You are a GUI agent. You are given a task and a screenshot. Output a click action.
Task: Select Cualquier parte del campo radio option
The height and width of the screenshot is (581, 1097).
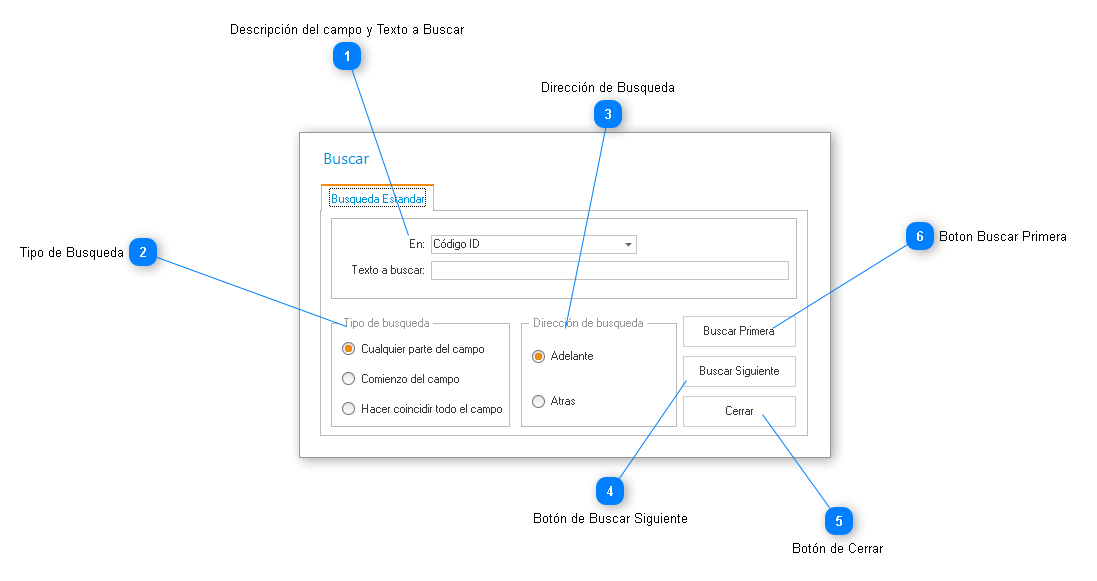click(x=349, y=349)
